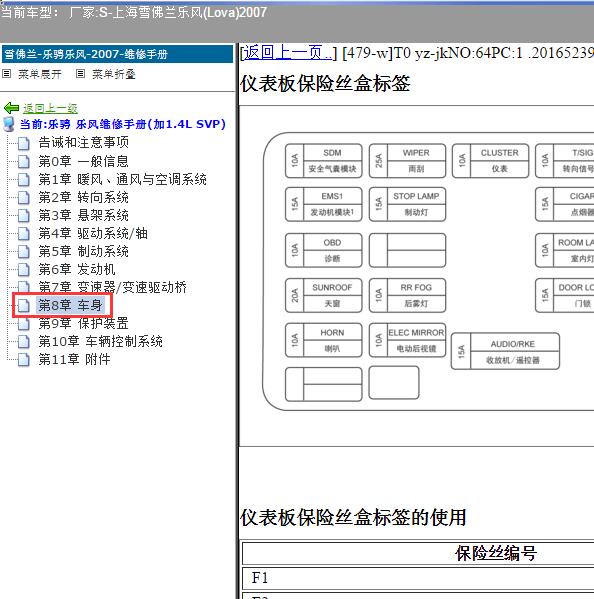Click the 仪表板保险丝盒标签 heading

tap(325, 83)
